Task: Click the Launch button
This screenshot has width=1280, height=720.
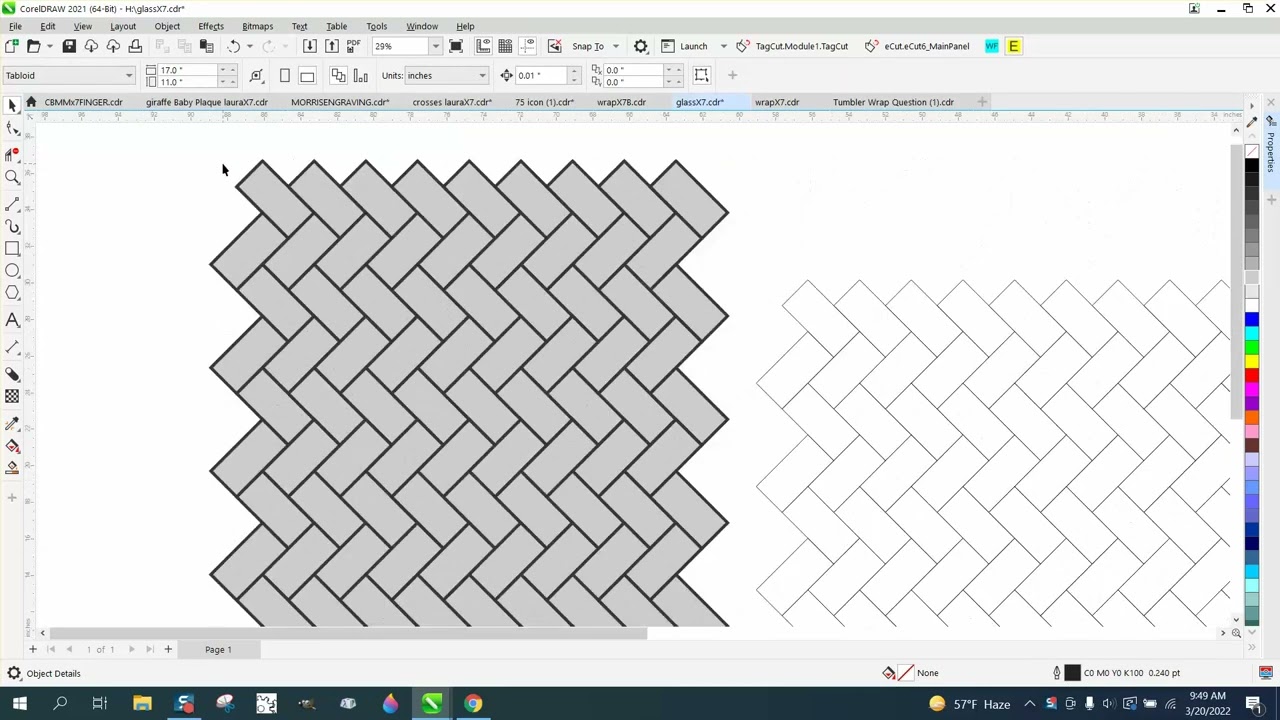Action: click(685, 46)
